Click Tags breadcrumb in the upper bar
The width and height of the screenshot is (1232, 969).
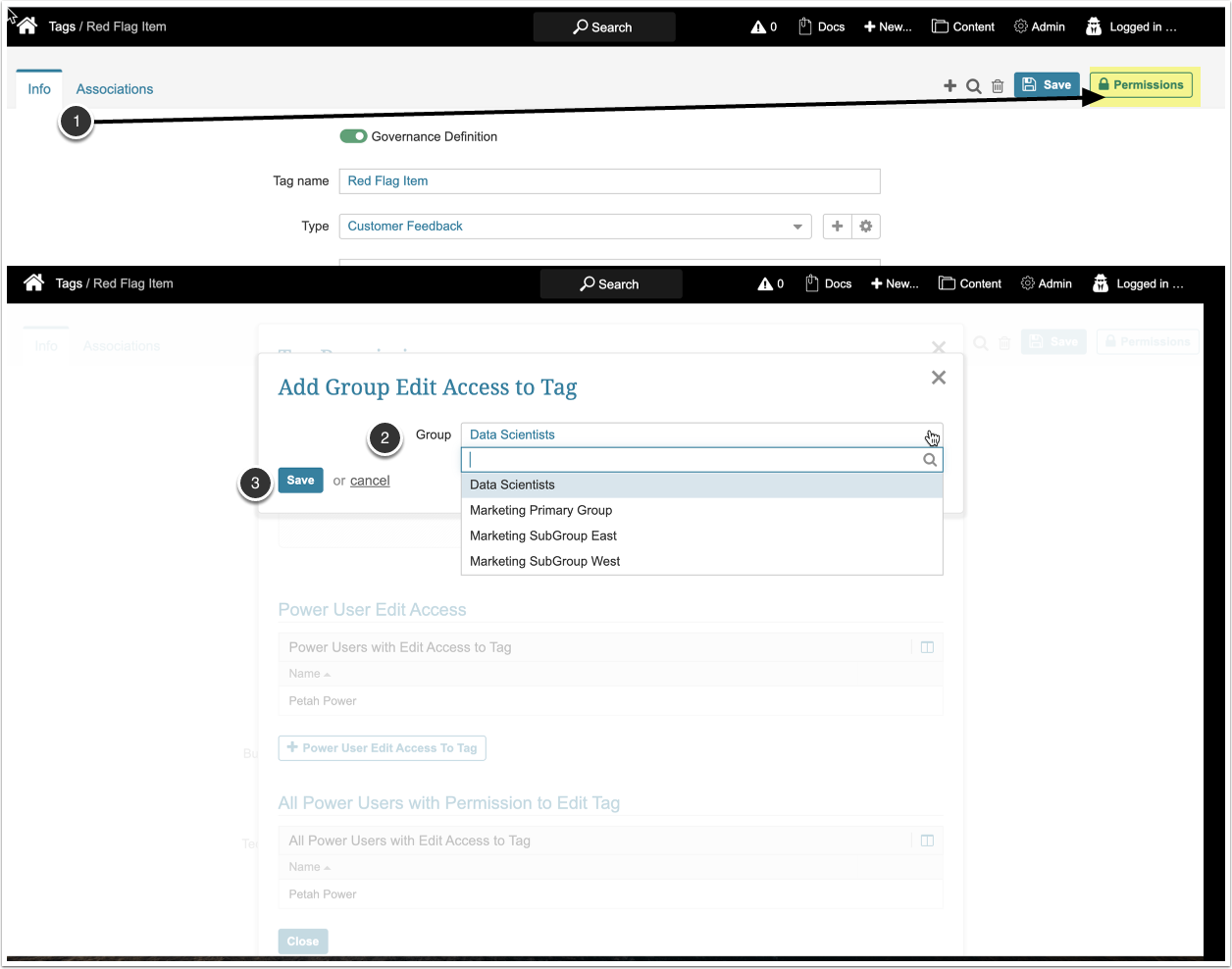point(62,26)
